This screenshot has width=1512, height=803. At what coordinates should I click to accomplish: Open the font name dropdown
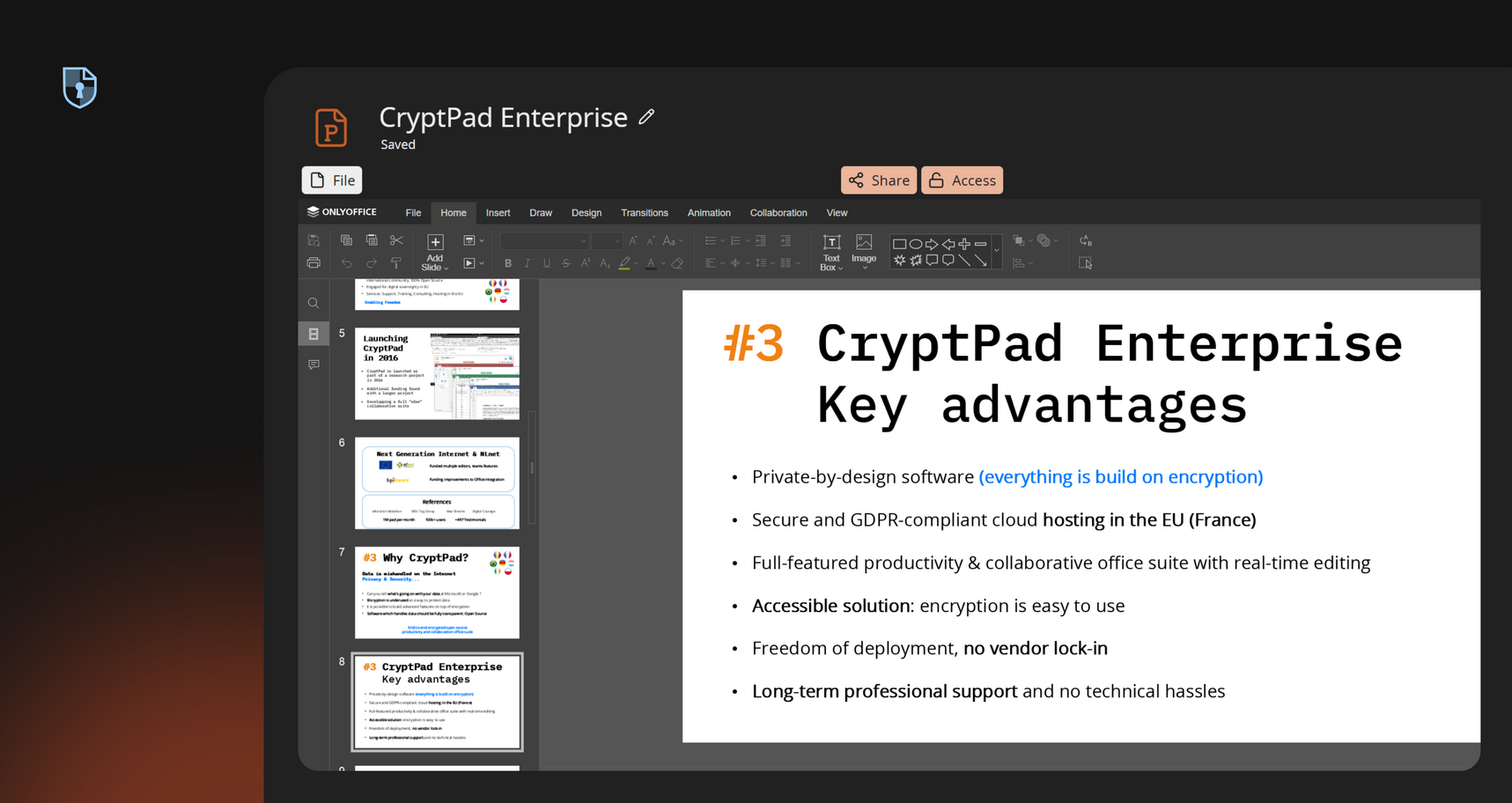(544, 241)
